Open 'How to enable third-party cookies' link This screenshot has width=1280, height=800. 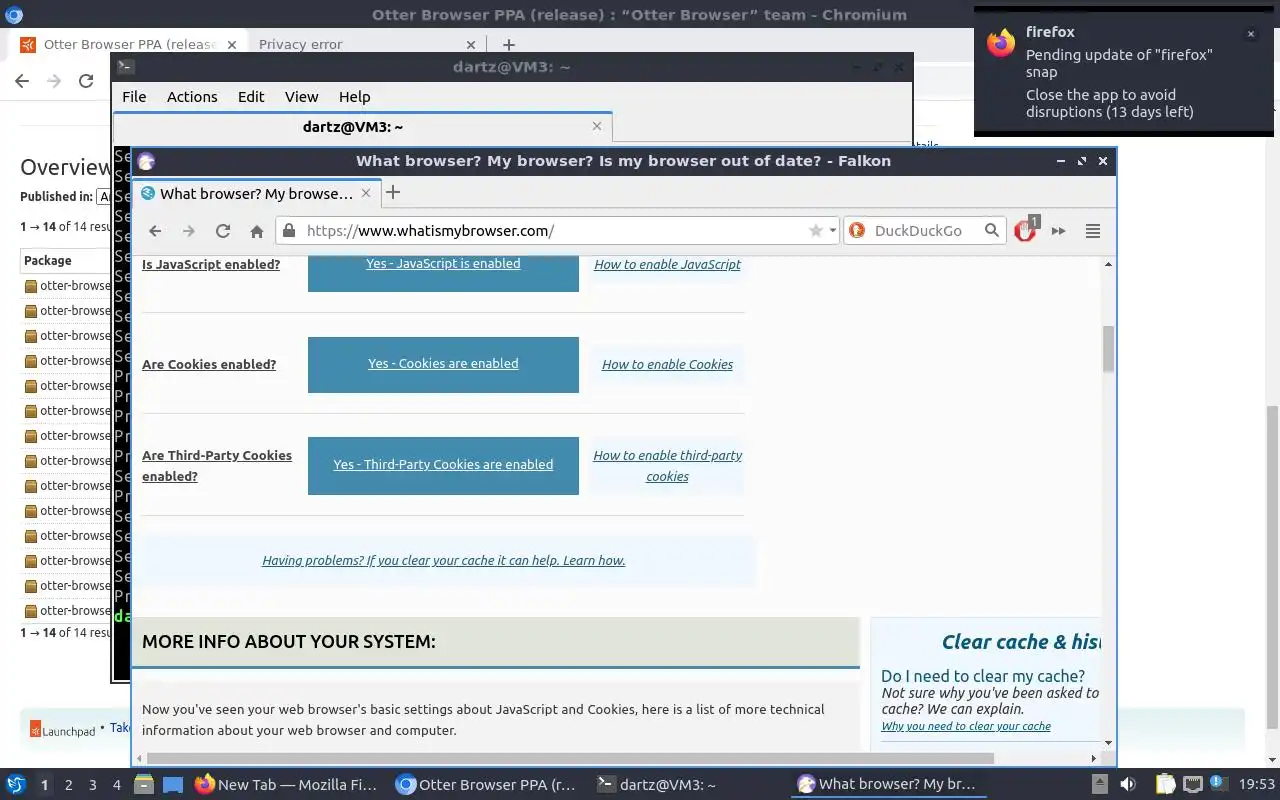click(667, 466)
